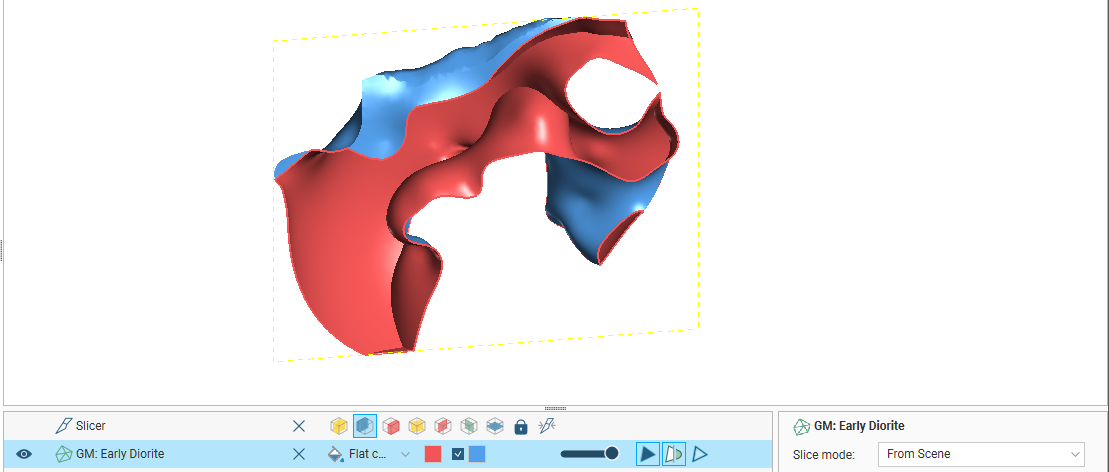1109x472 pixels.
Task: Click the outlined triangle display icon
Action: pyautogui.click(x=700, y=454)
